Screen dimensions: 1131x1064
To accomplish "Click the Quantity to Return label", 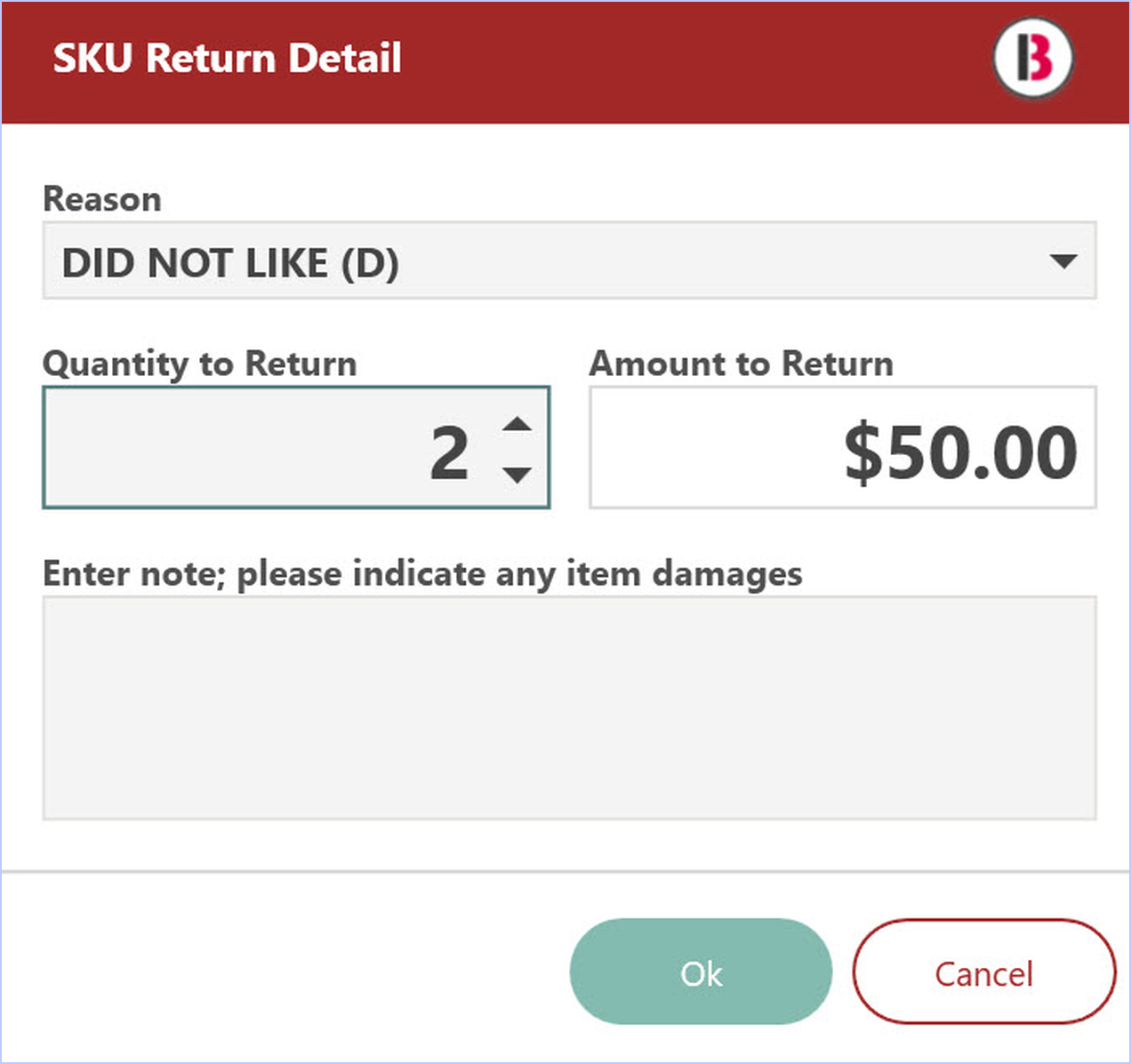I will point(200,364).
